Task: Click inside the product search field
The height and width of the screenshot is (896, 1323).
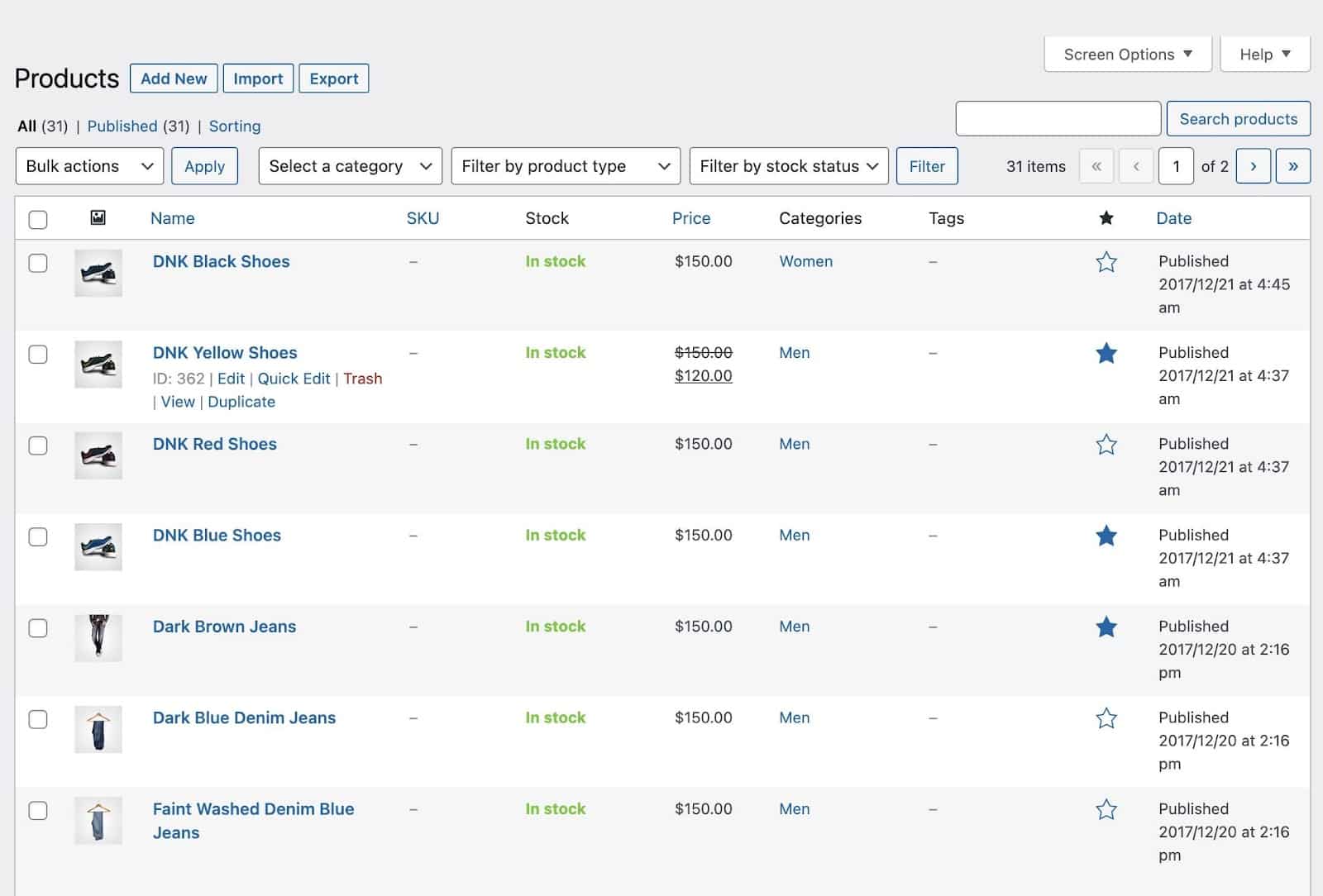Action: tap(1058, 118)
